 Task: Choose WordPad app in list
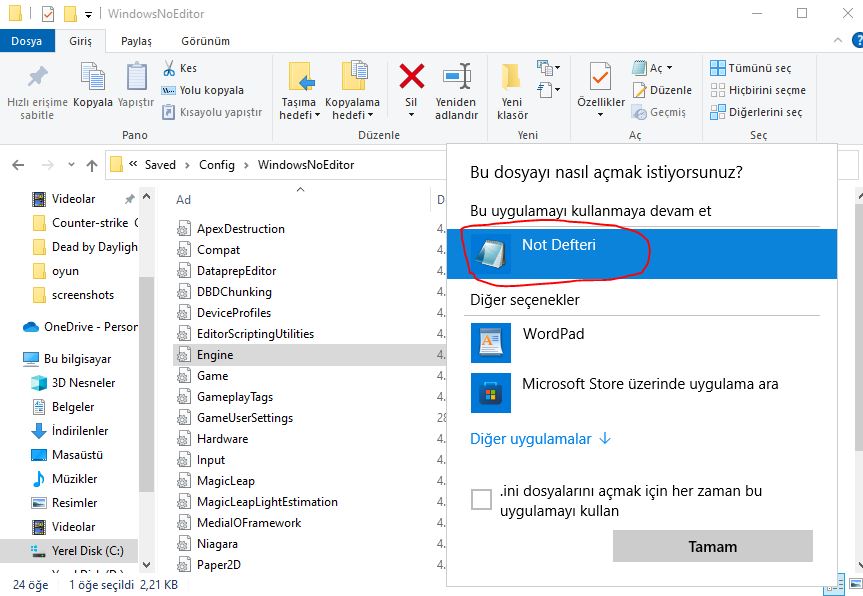coord(642,343)
